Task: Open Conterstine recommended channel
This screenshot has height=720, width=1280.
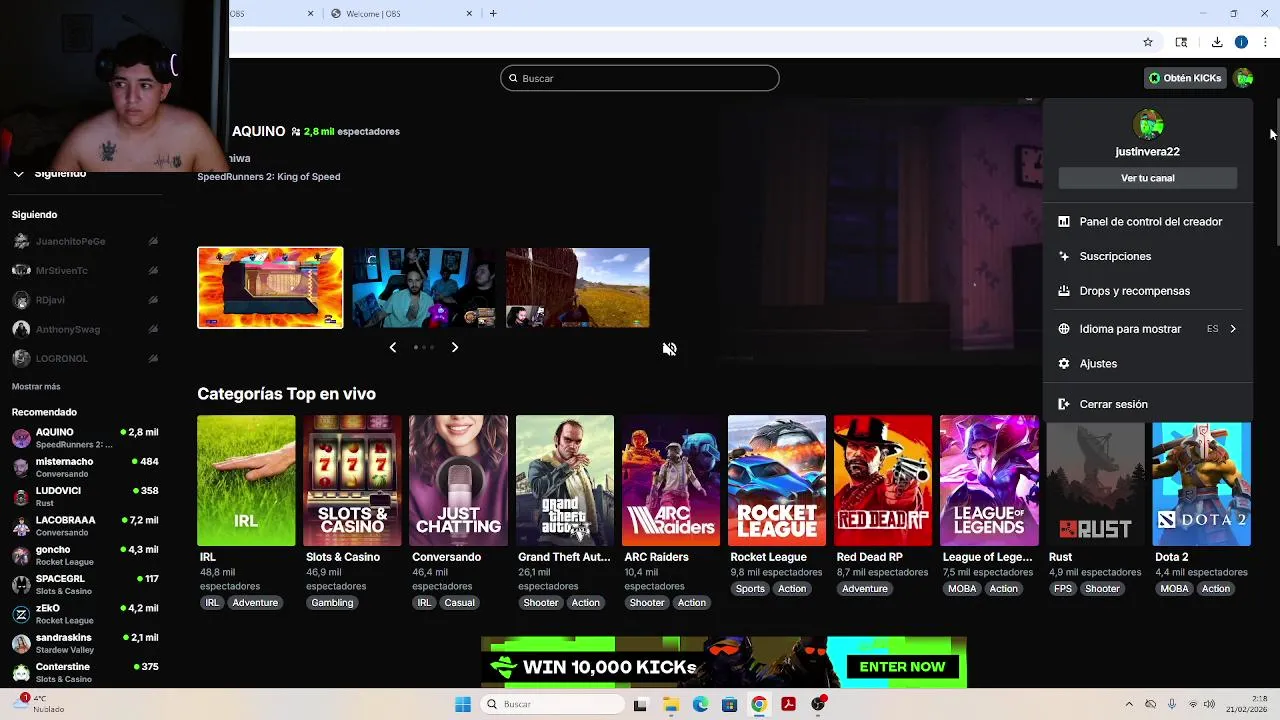Action: pos(84,672)
